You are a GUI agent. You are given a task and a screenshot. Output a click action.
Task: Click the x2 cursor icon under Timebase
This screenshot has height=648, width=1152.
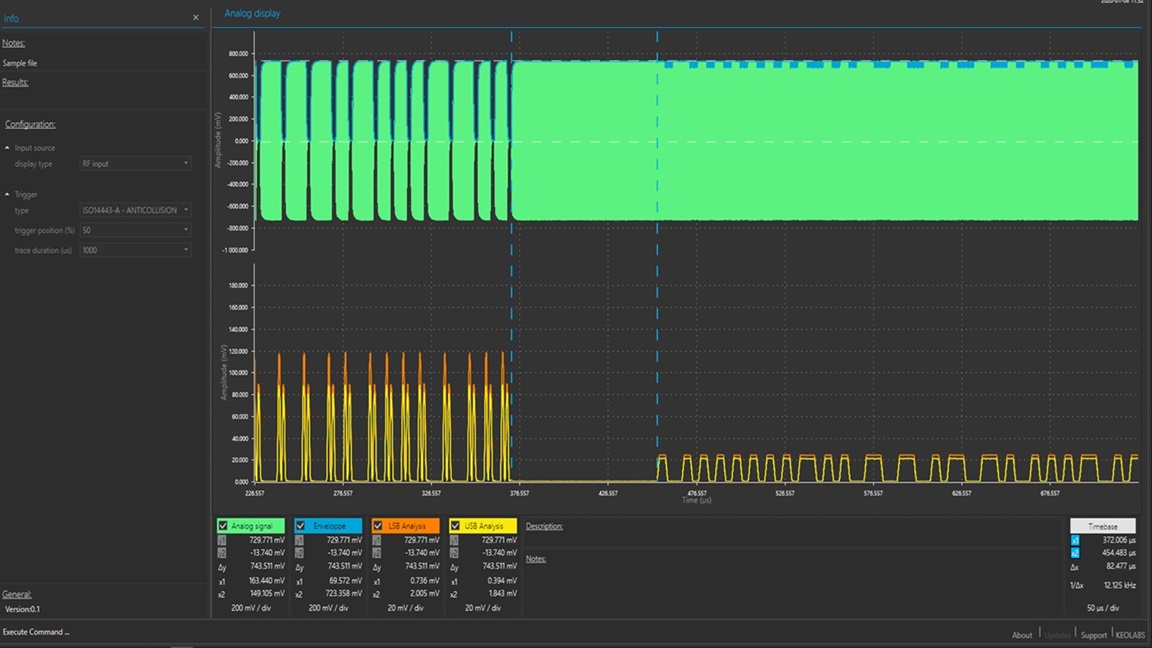pyautogui.click(x=1075, y=552)
